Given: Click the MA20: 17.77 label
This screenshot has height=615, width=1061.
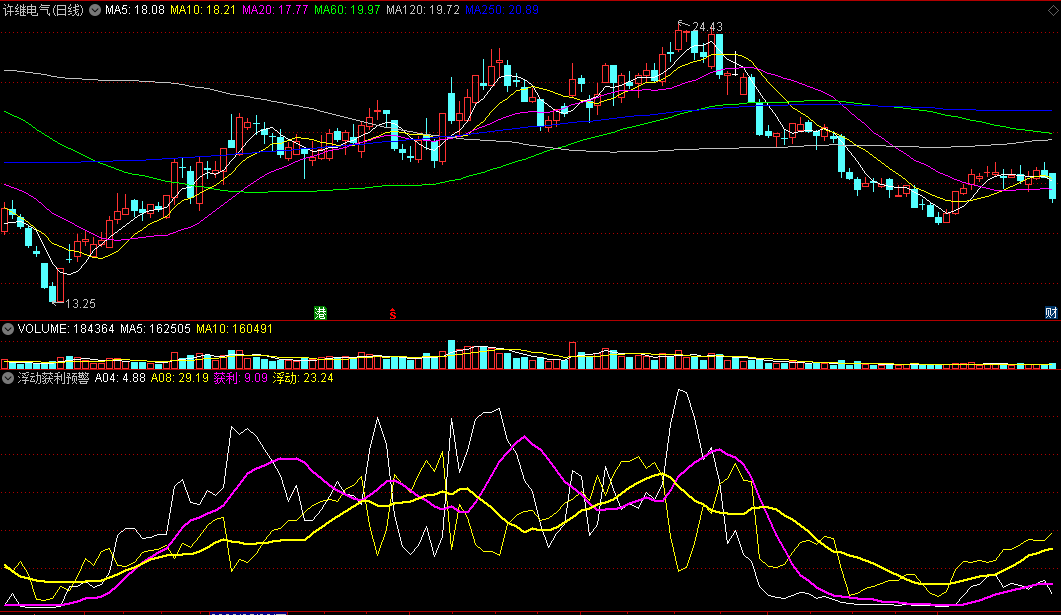Looking at the screenshot, I should [x=275, y=10].
